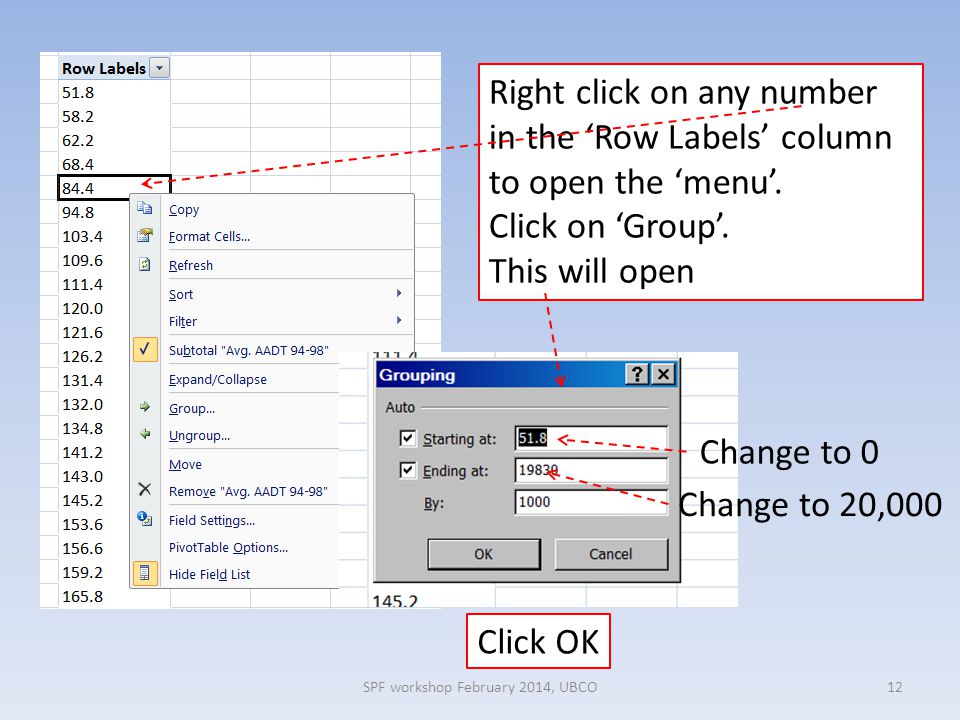Choose Group... from context menu
The height and width of the screenshot is (720, 960).
click(192, 408)
